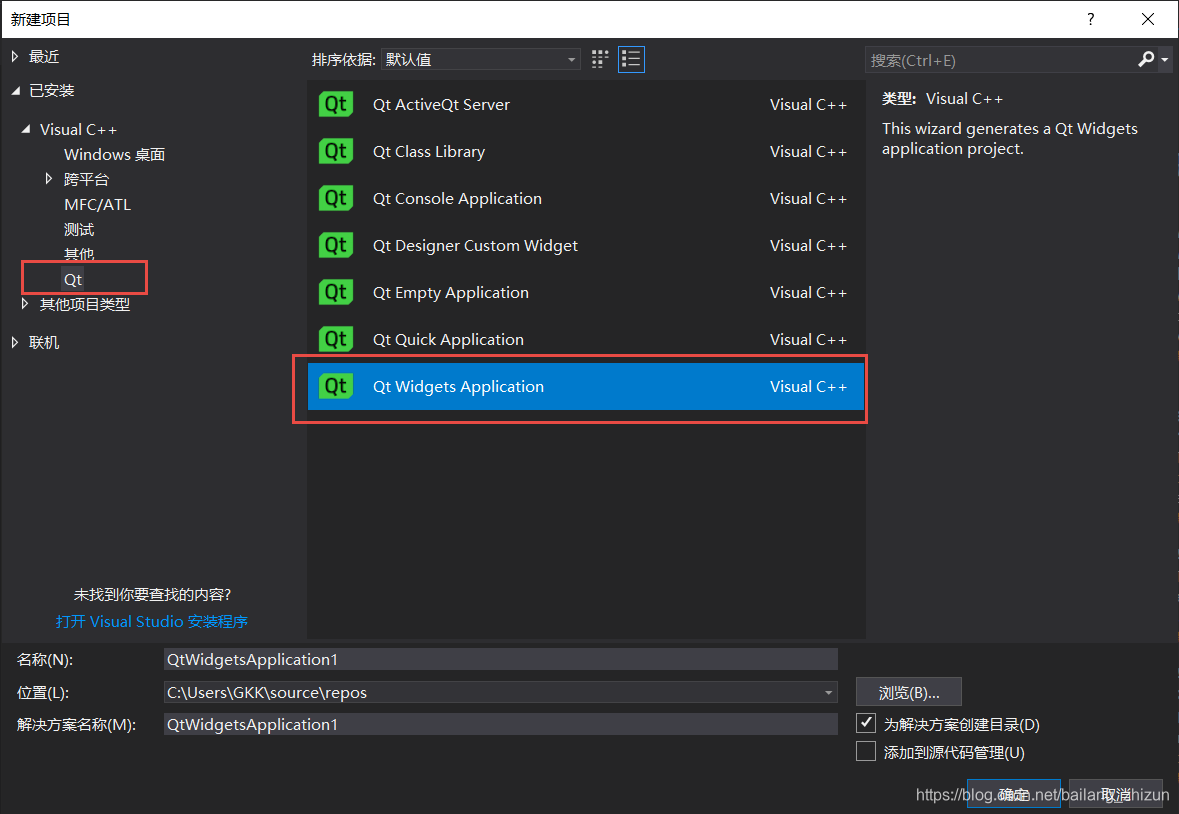This screenshot has width=1179, height=814.
Task: Click the Qt Designer Custom Widget icon
Action: [335, 245]
